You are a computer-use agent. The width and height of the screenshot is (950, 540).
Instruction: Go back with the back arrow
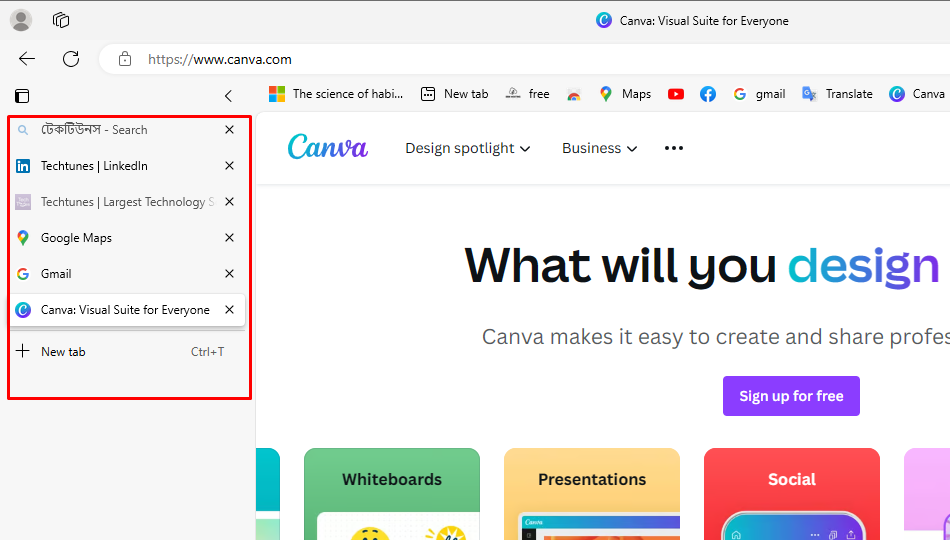click(27, 59)
